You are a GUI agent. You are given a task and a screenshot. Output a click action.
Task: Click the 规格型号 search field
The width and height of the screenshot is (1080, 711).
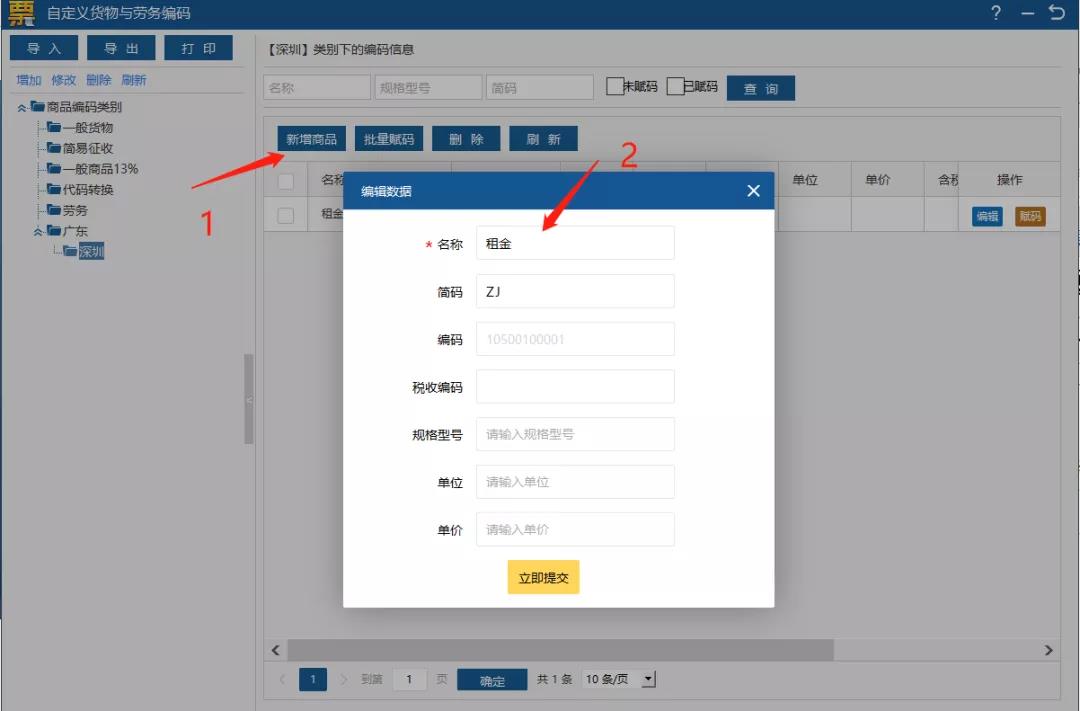428,87
